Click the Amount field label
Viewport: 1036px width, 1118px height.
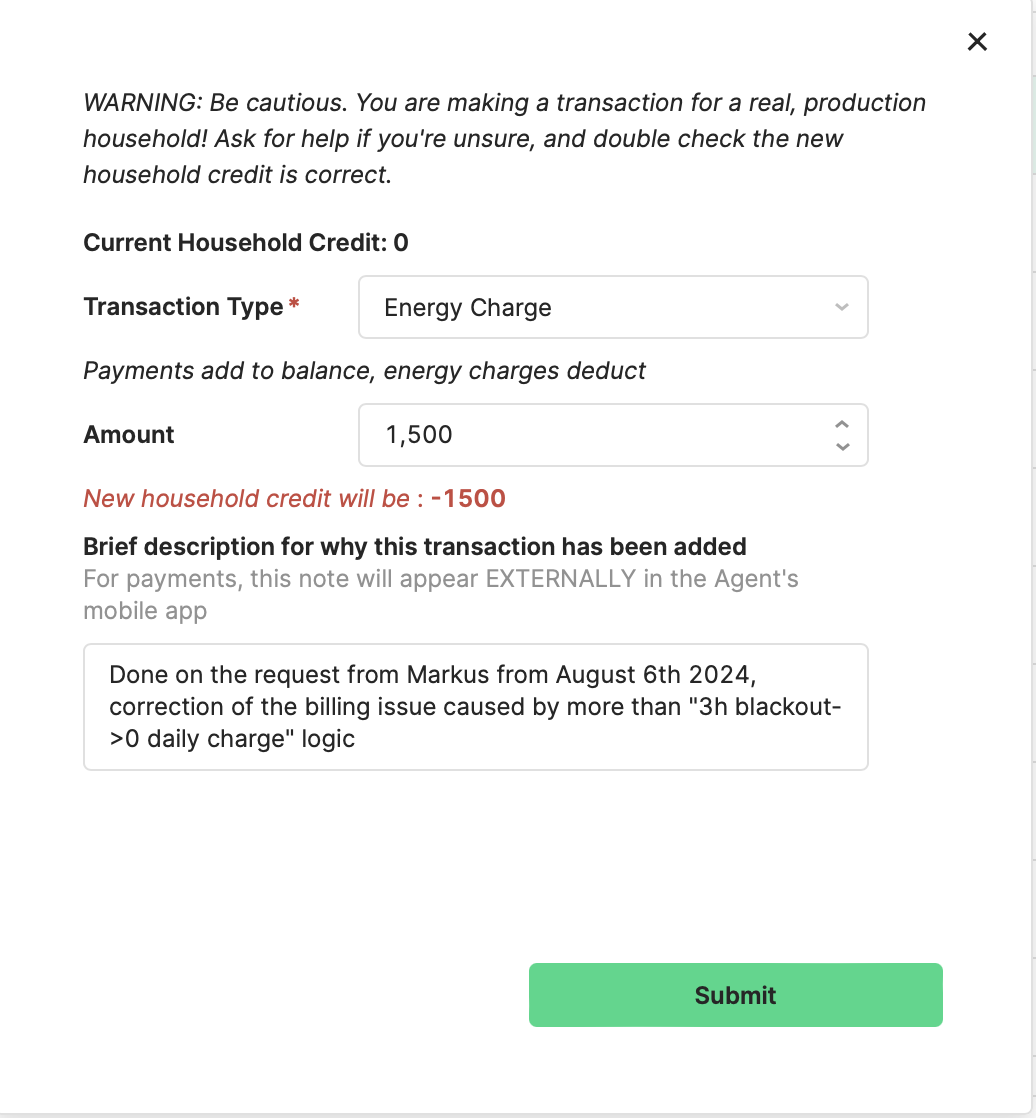coord(128,434)
